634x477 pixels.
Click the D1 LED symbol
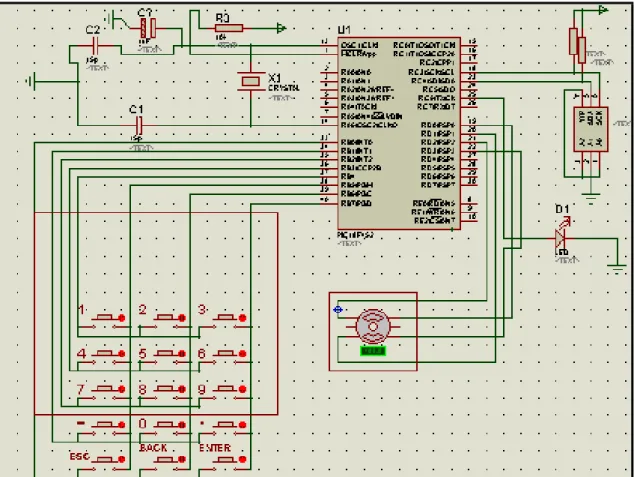561,238
